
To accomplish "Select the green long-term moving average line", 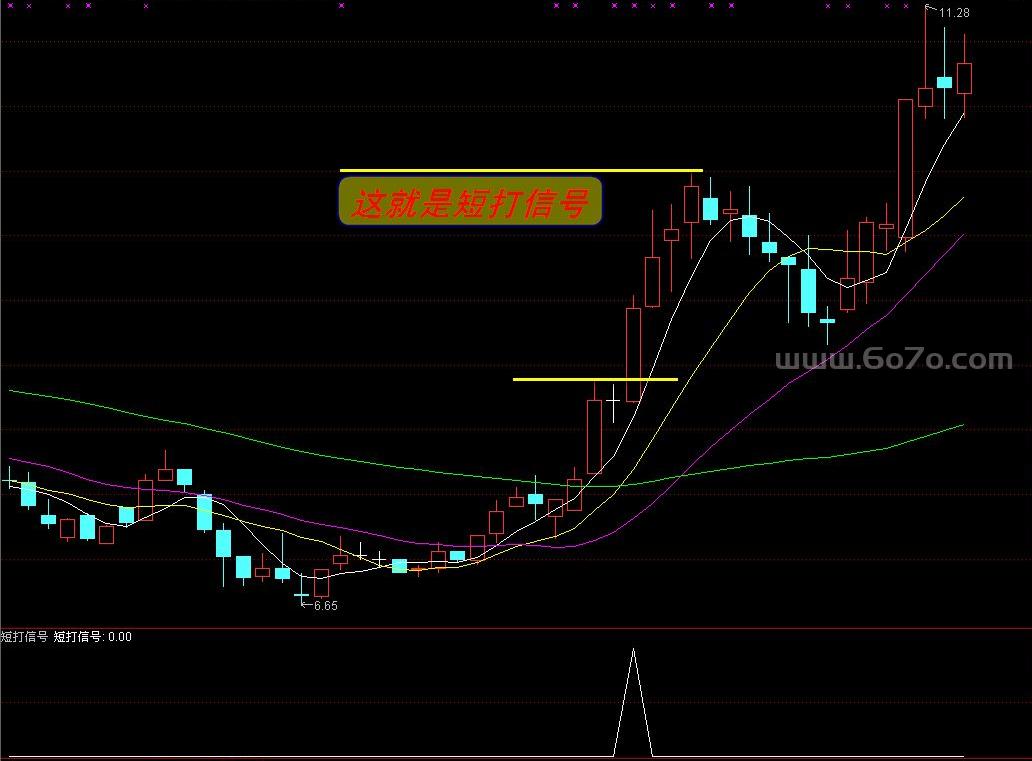I will click(x=300, y=453).
